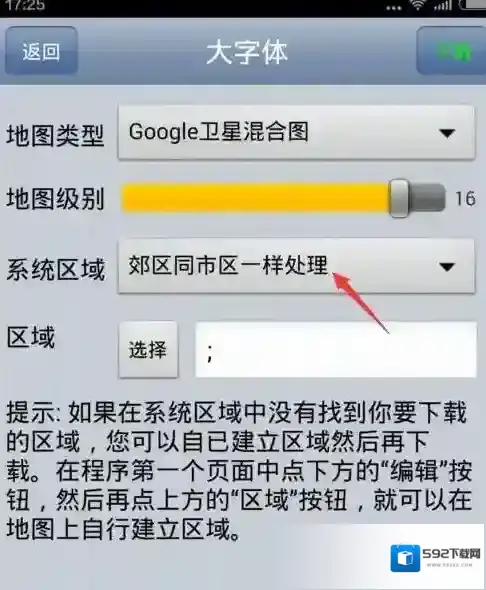Open the 系统区域 郊区同市区一样处理 dropdown

tap(296, 266)
